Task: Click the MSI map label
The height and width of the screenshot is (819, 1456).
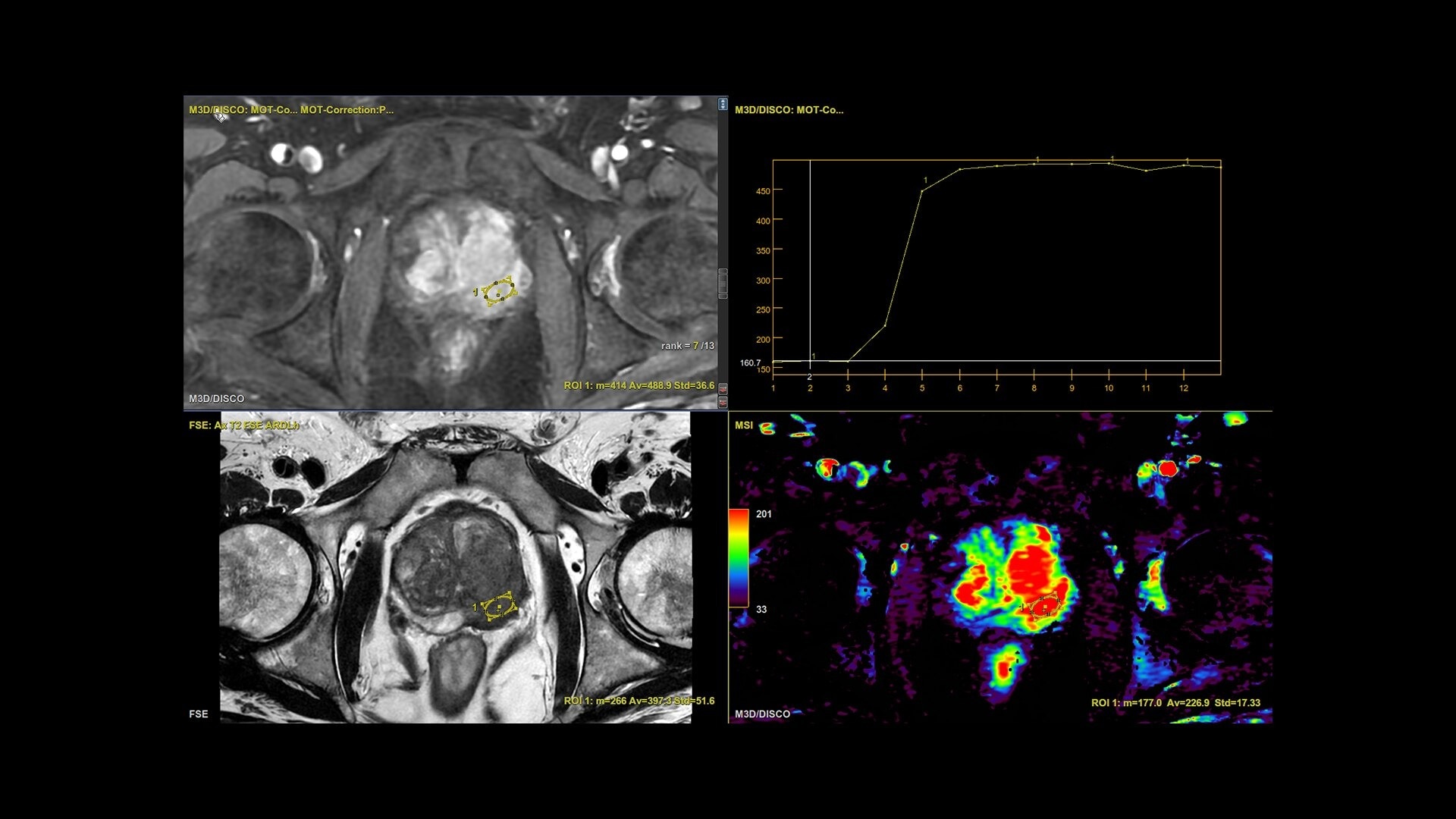Action: [x=743, y=425]
